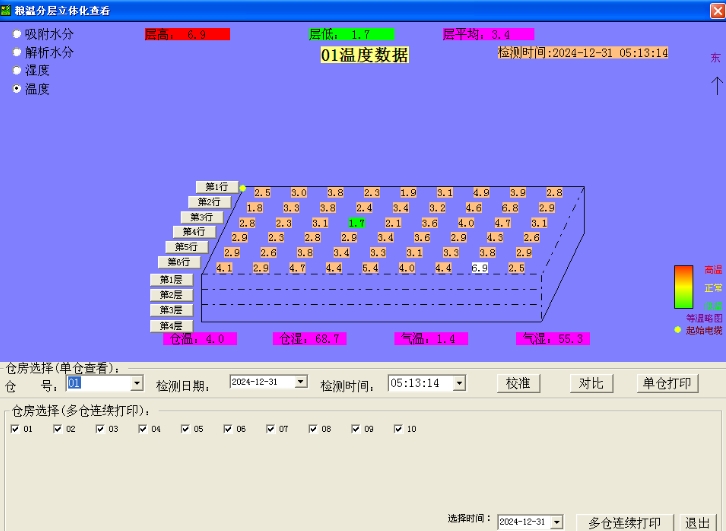Image resolution: width=726 pixels, height=531 pixels.
Task: Open the 仓号 warehouse number dropdown
Action: [x=137, y=383]
